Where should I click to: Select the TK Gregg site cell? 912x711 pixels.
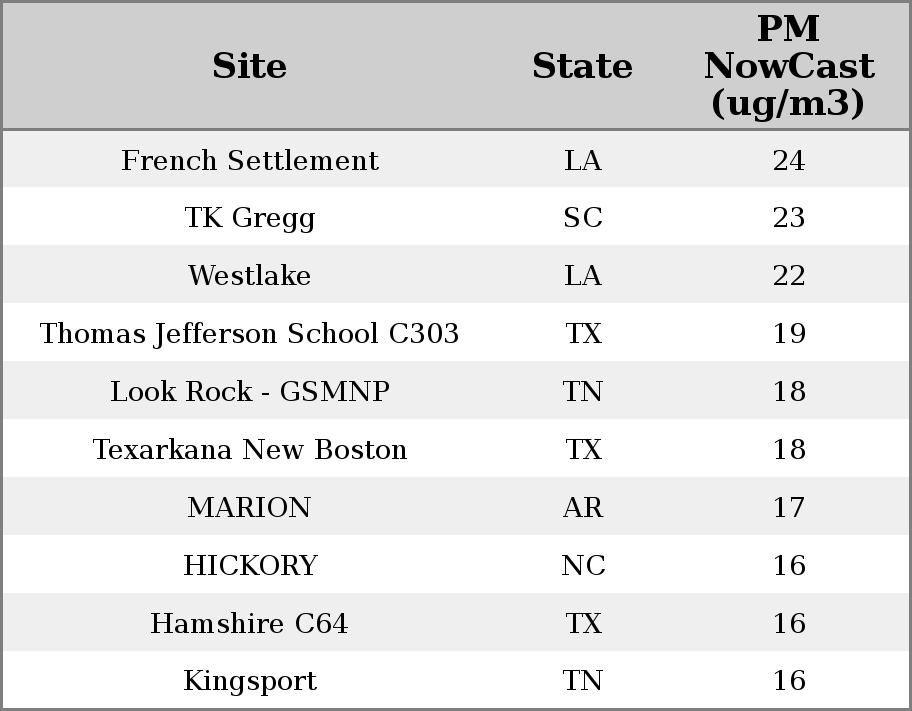coord(250,218)
